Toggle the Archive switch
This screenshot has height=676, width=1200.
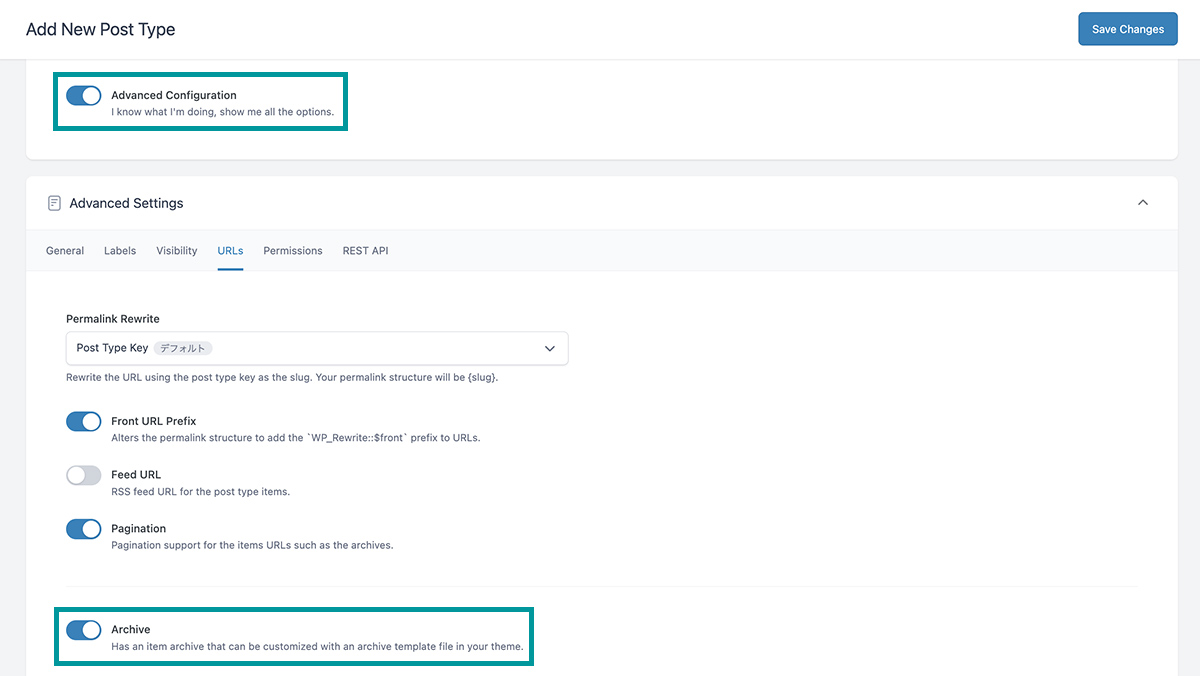84,630
